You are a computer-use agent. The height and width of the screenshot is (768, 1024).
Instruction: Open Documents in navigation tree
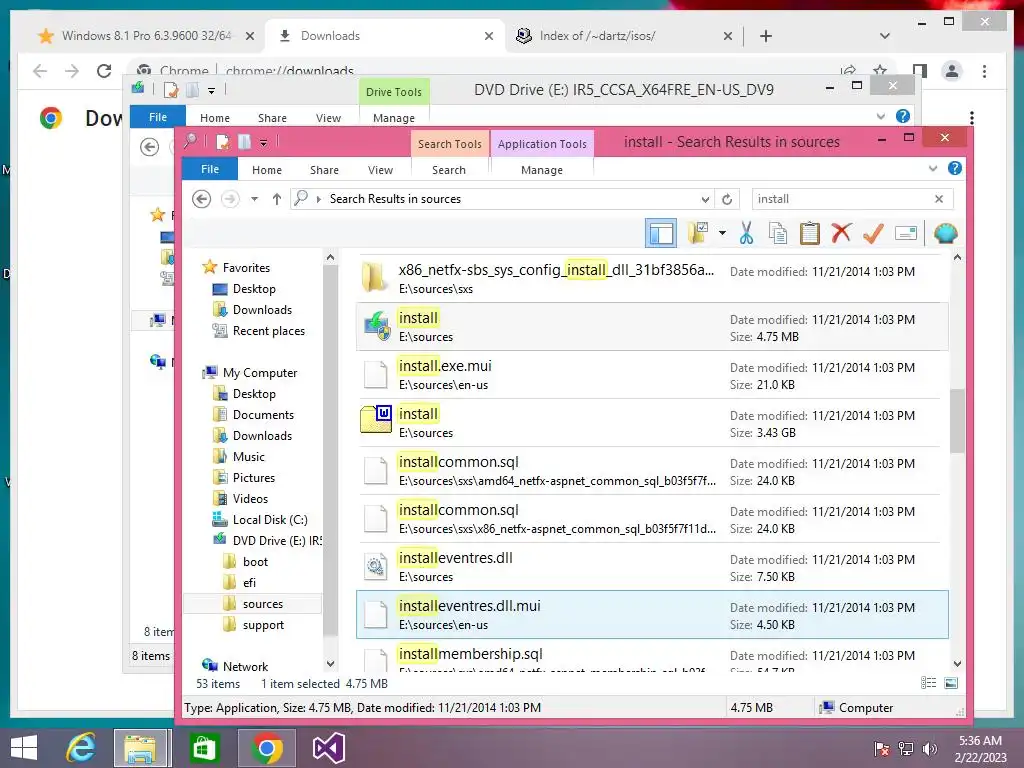[263, 415]
